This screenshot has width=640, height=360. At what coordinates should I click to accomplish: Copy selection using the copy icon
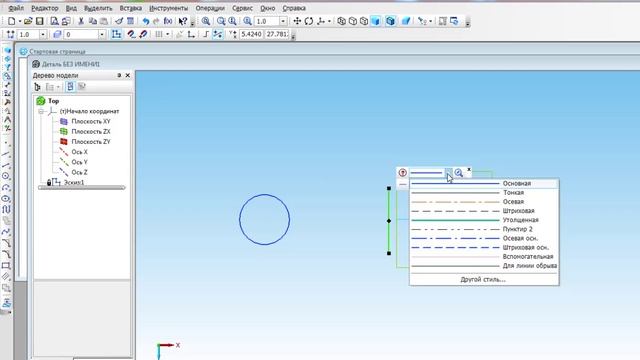coord(93,21)
